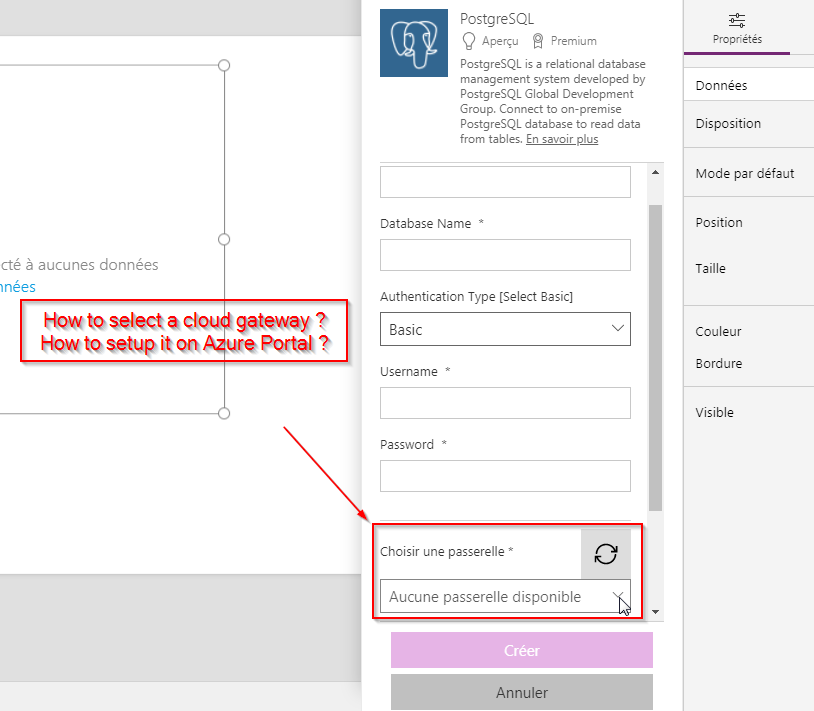814x711 pixels.
Task: Select the Données property
Action: (721, 86)
